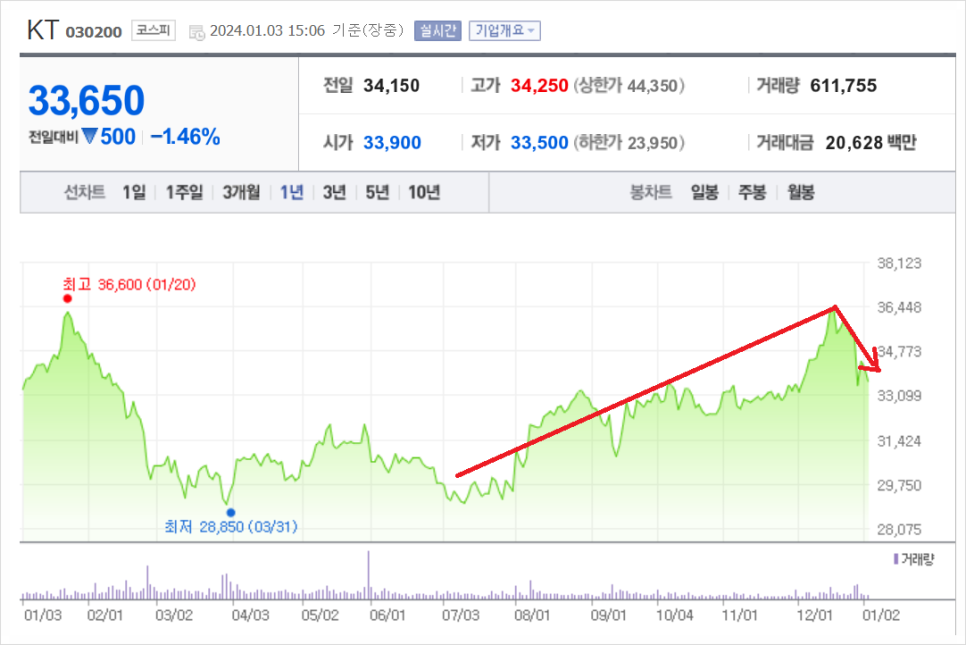Click the 38,123 price axis label

tap(899, 264)
